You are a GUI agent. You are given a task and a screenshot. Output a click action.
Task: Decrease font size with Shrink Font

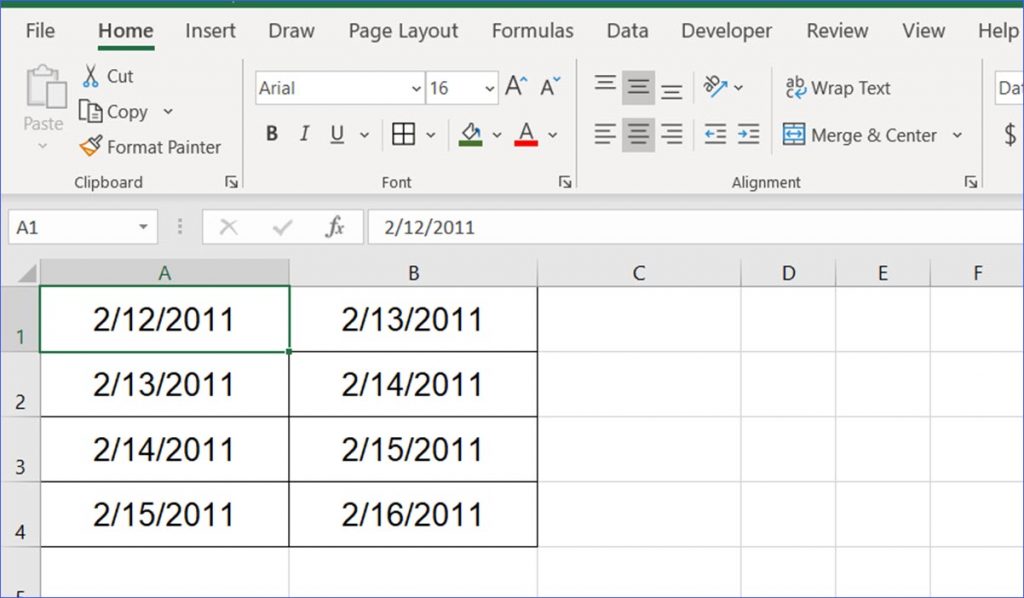(548, 87)
